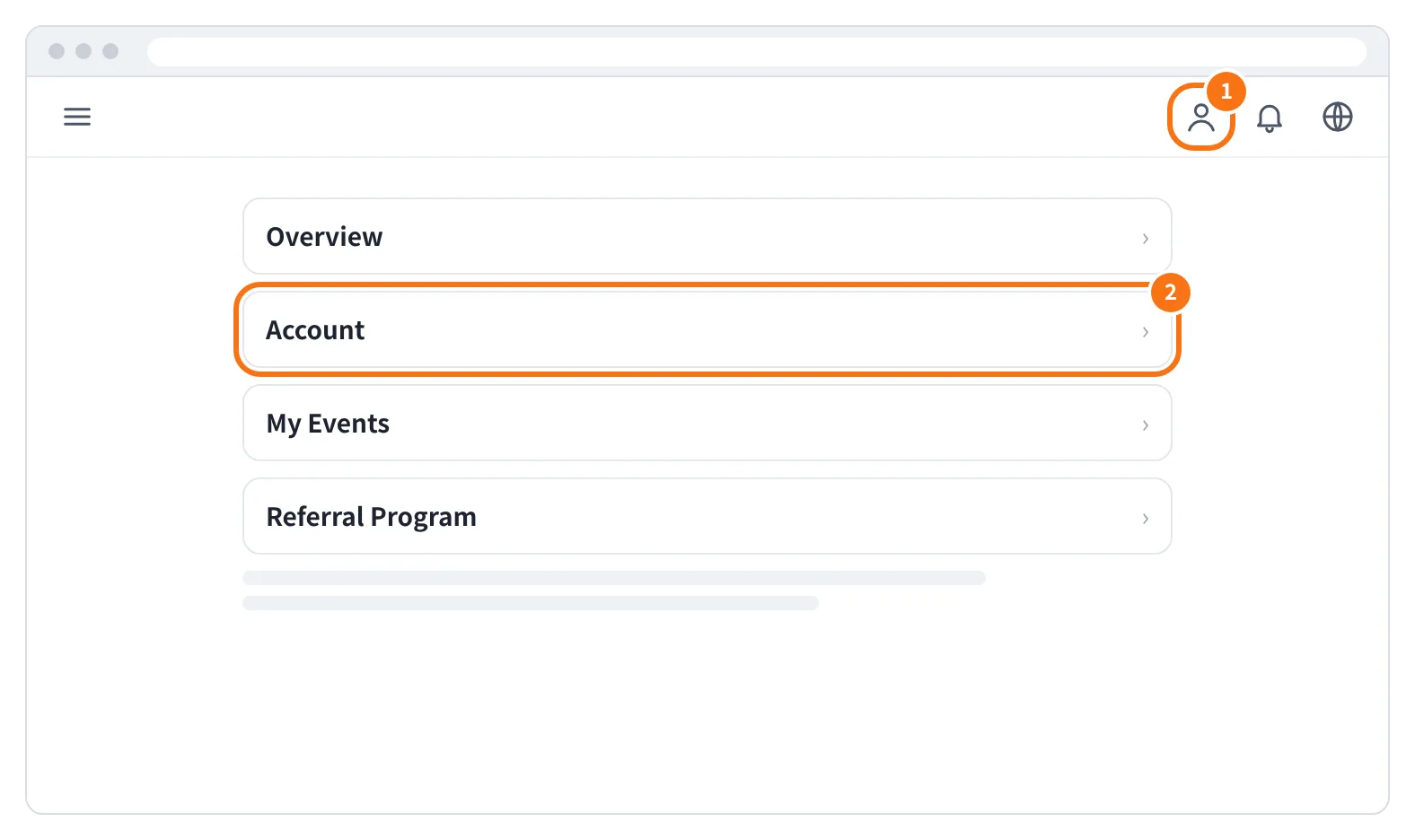The image size is (1415, 840).
Task: Open the Account menu item
Action: [707, 329]
